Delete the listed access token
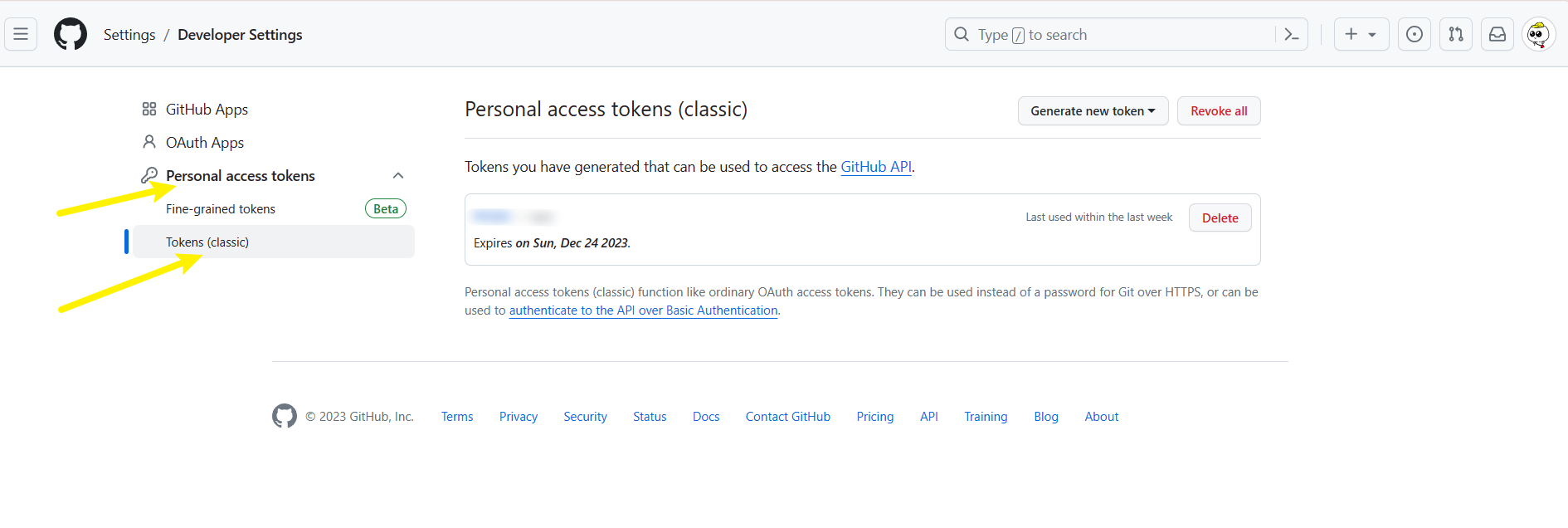The height and width of the screenshot is (528, 1568). (1220, 218)
